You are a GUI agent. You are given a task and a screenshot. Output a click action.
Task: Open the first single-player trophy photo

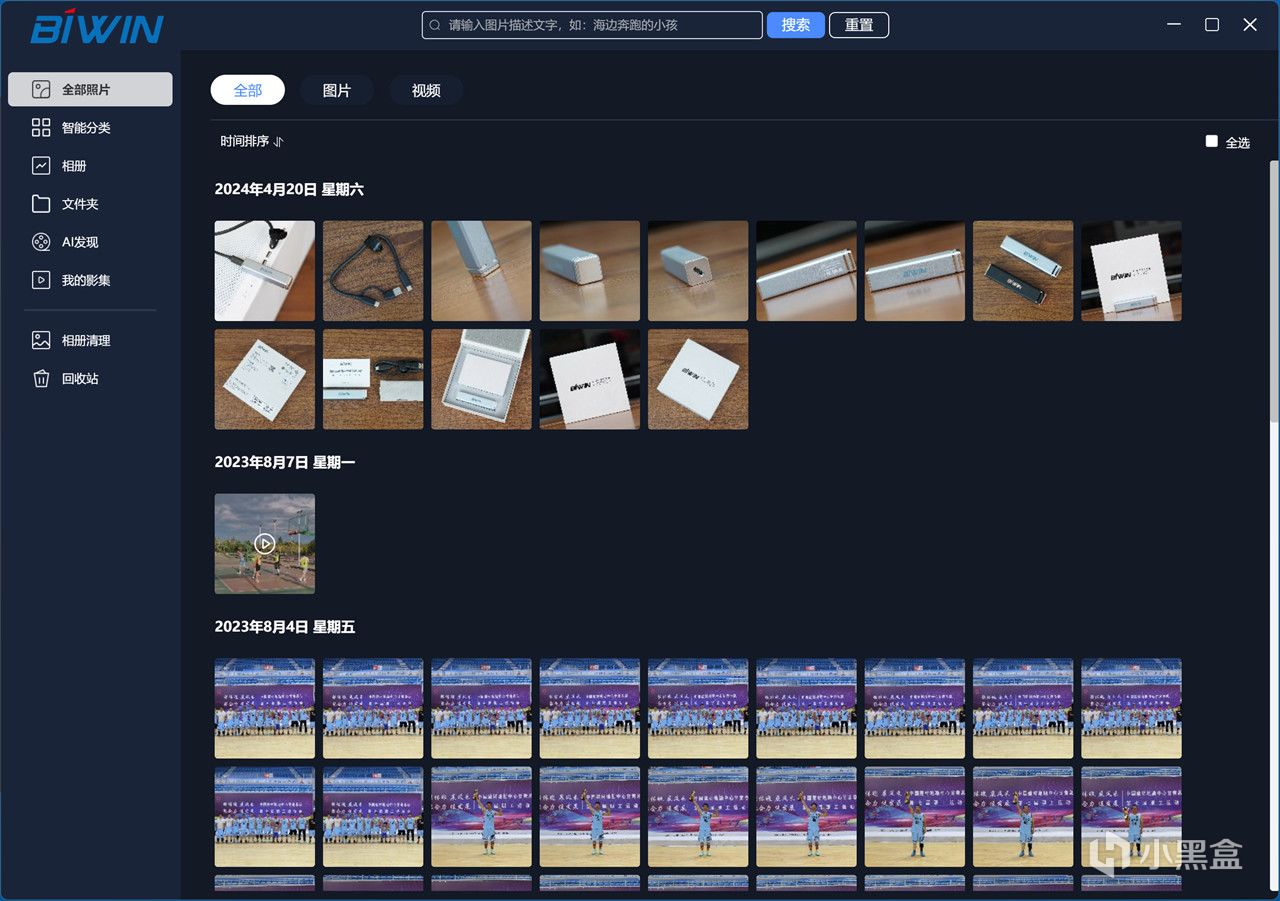(481, 817)
